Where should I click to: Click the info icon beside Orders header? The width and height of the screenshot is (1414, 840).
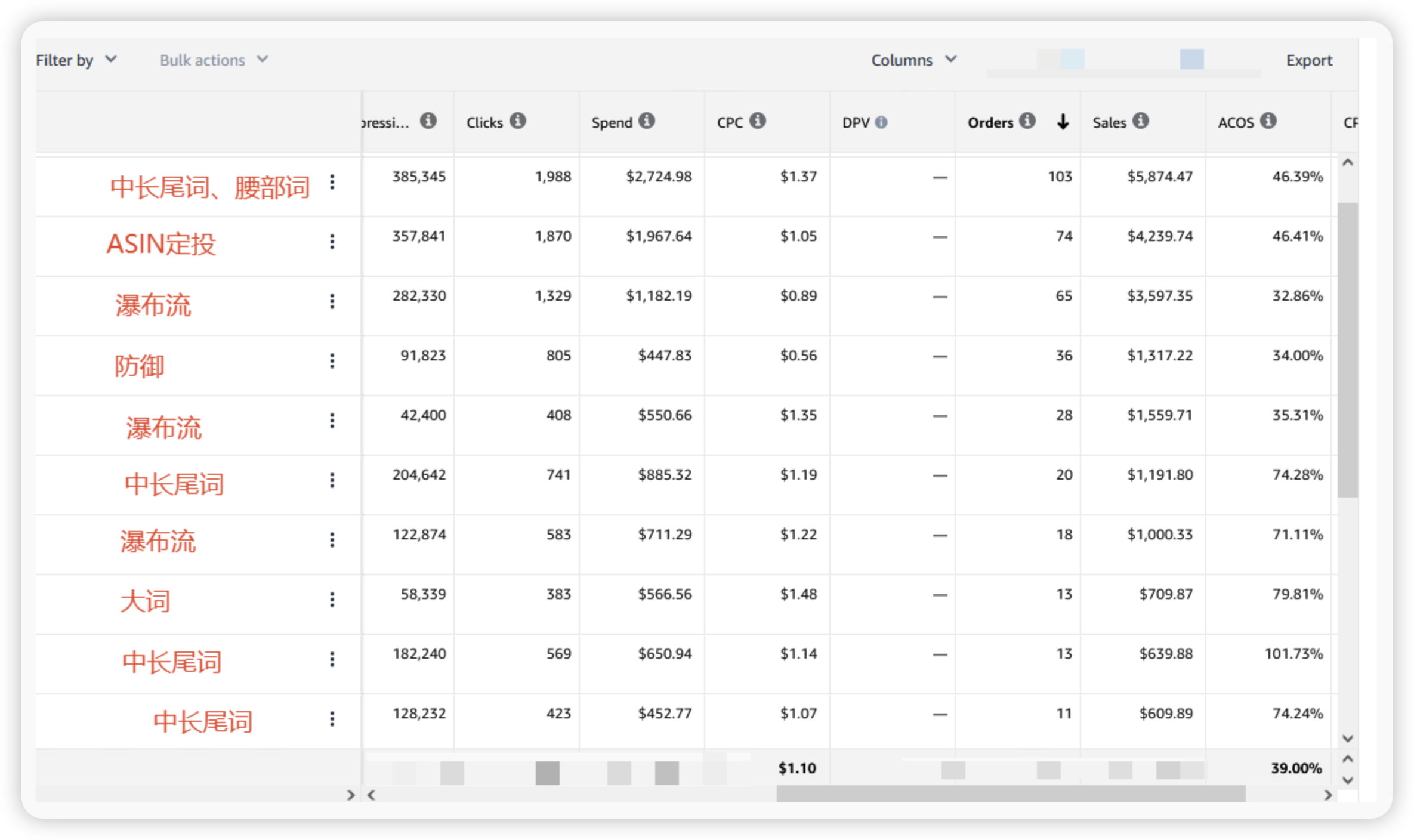tap(1027, 121)
